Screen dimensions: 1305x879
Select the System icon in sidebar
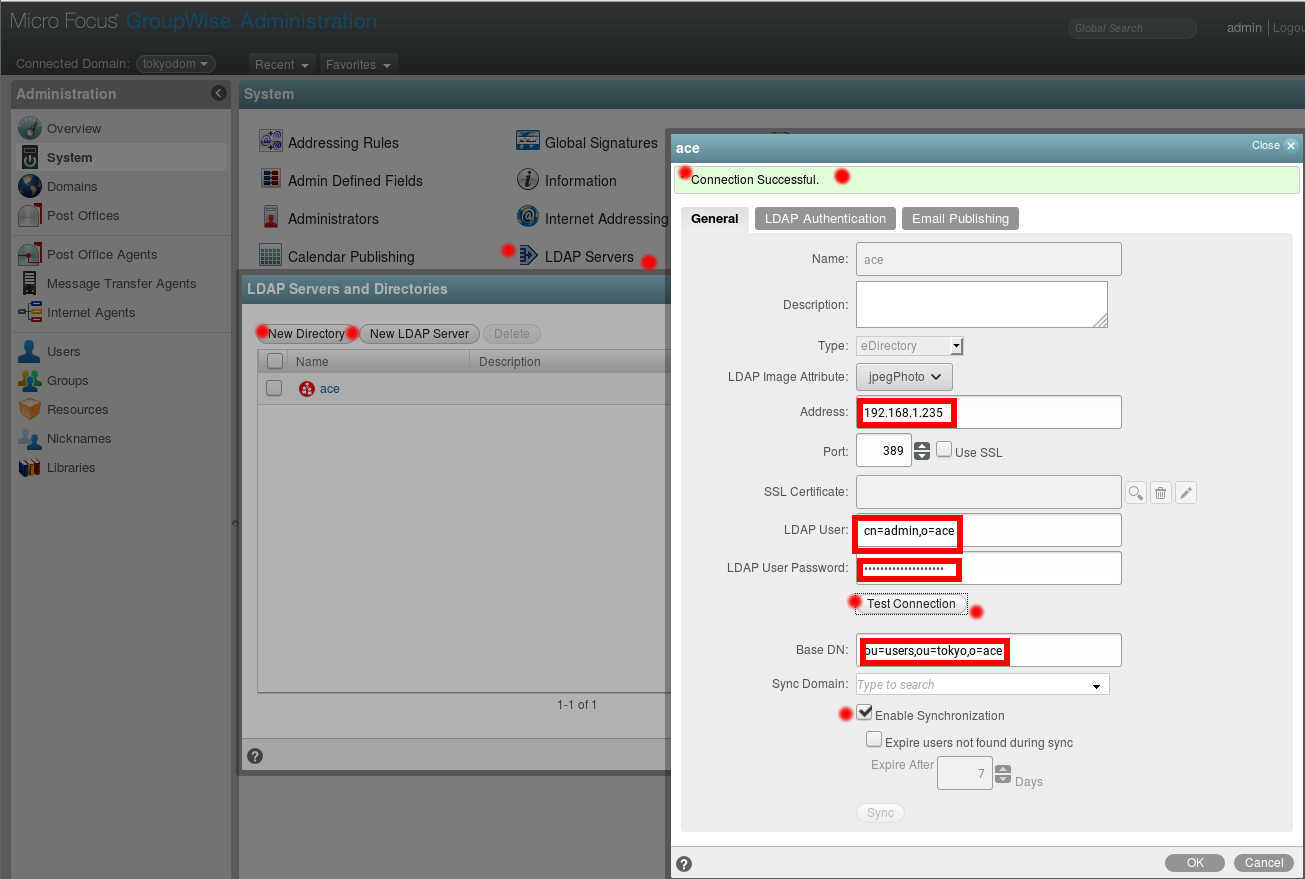coord(30,157)
